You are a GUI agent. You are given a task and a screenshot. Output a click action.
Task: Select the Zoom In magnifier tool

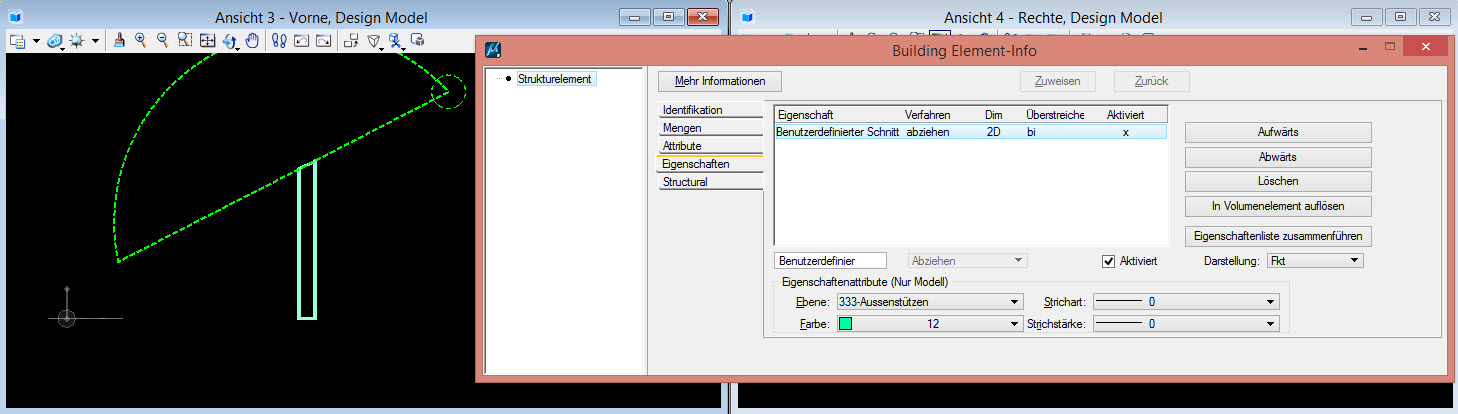(141, 41)
